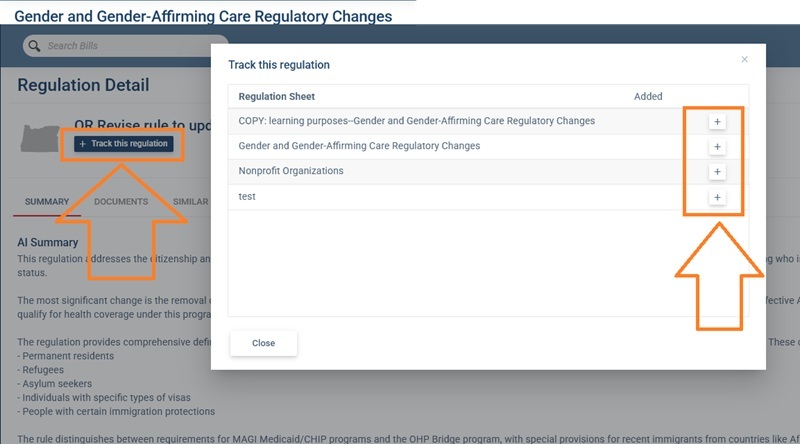Select the COPY: learning purposes row label
800x444 pixels.
(416, 121)
